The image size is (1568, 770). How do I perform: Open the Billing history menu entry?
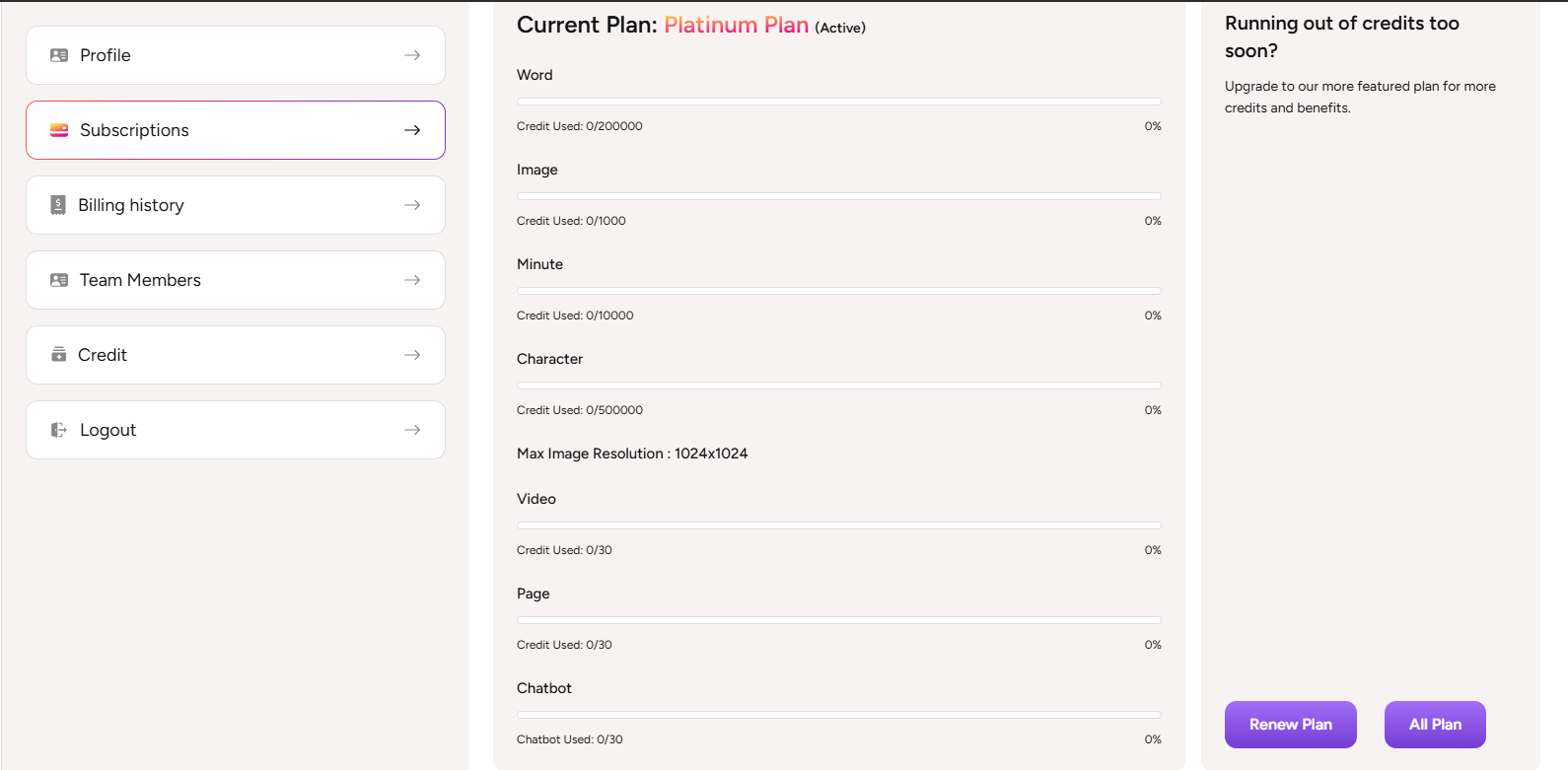pyautogui.click(x=131, y=205)
